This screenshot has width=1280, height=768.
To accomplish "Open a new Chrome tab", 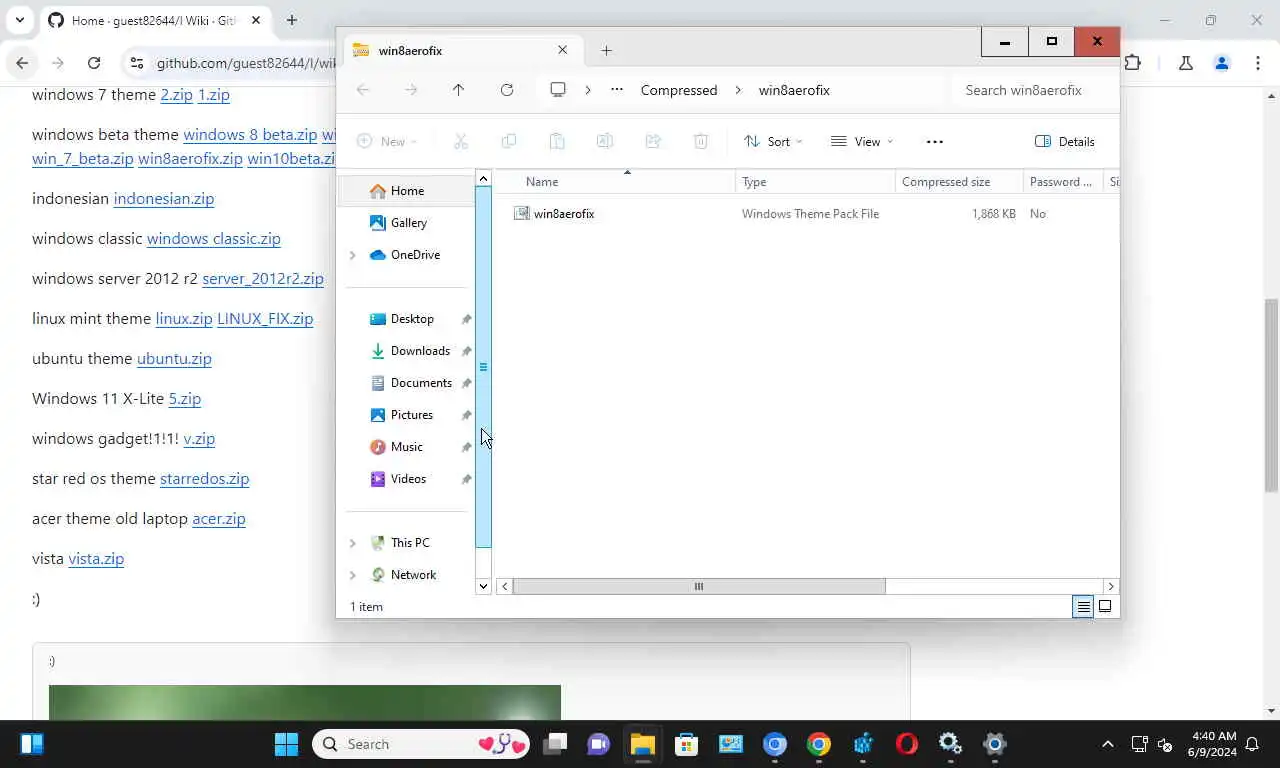I will pyautogui.click(x=291, y=20).
